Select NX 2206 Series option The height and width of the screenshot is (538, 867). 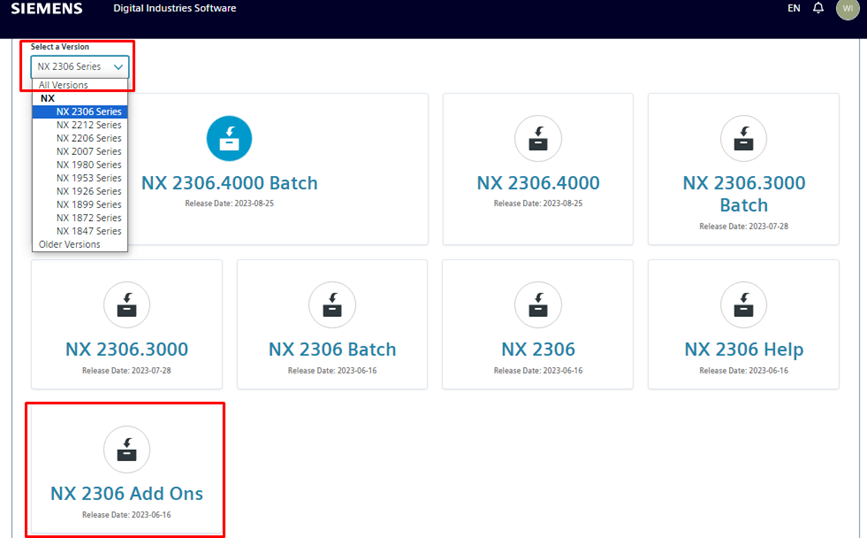click(80, 138)
